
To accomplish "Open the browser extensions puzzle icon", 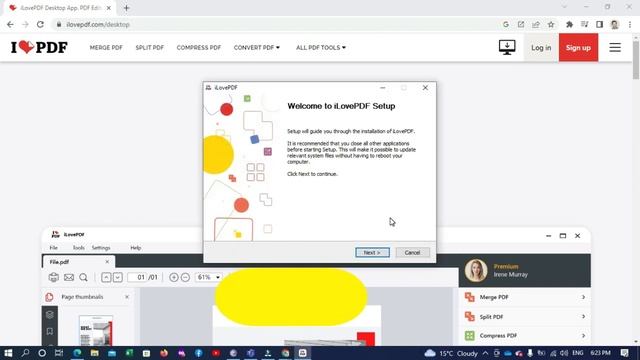I will click(x=569, y=24).
